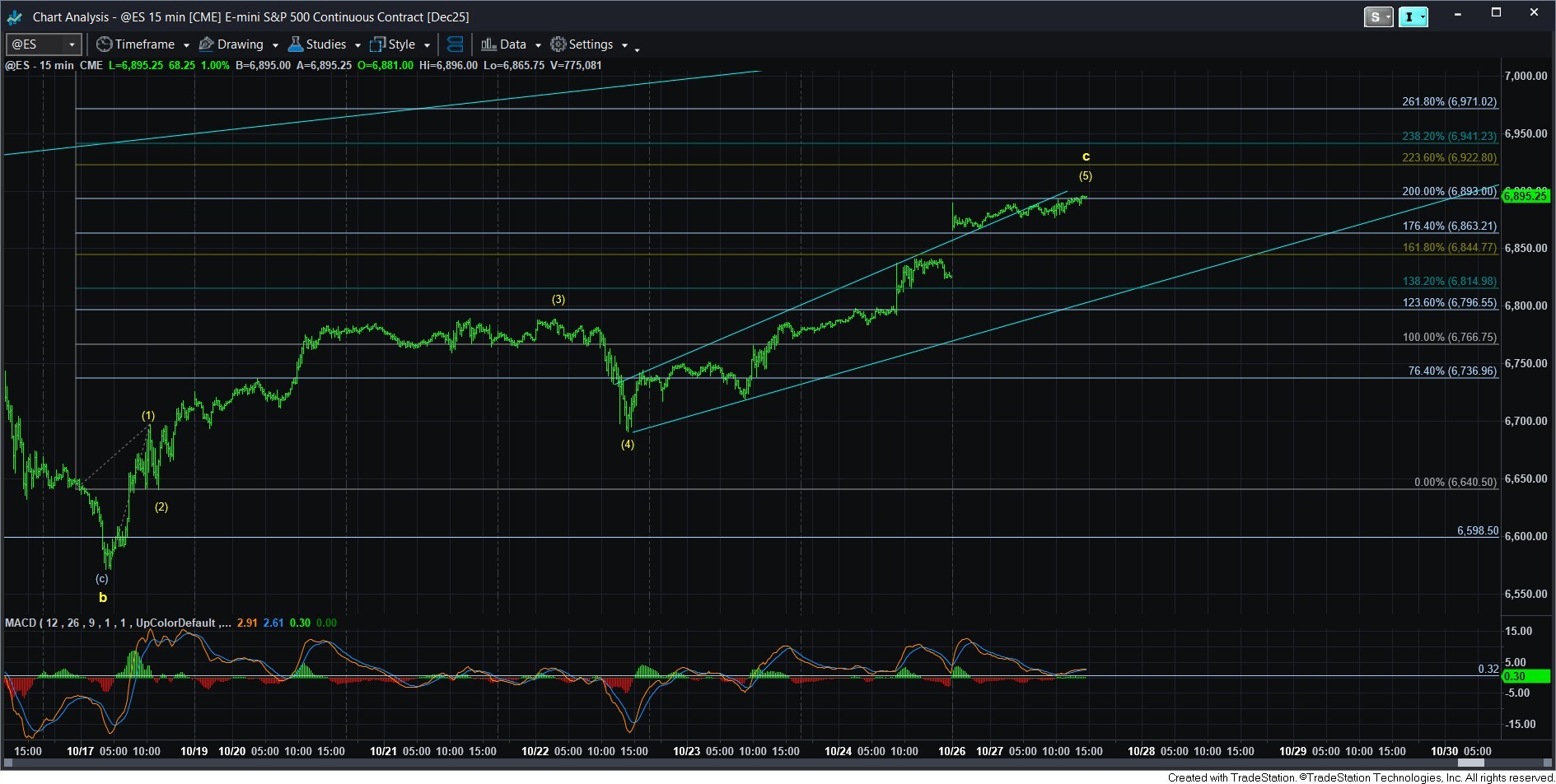
Task: Click the Studies flask icon
Action: (296, 44)
